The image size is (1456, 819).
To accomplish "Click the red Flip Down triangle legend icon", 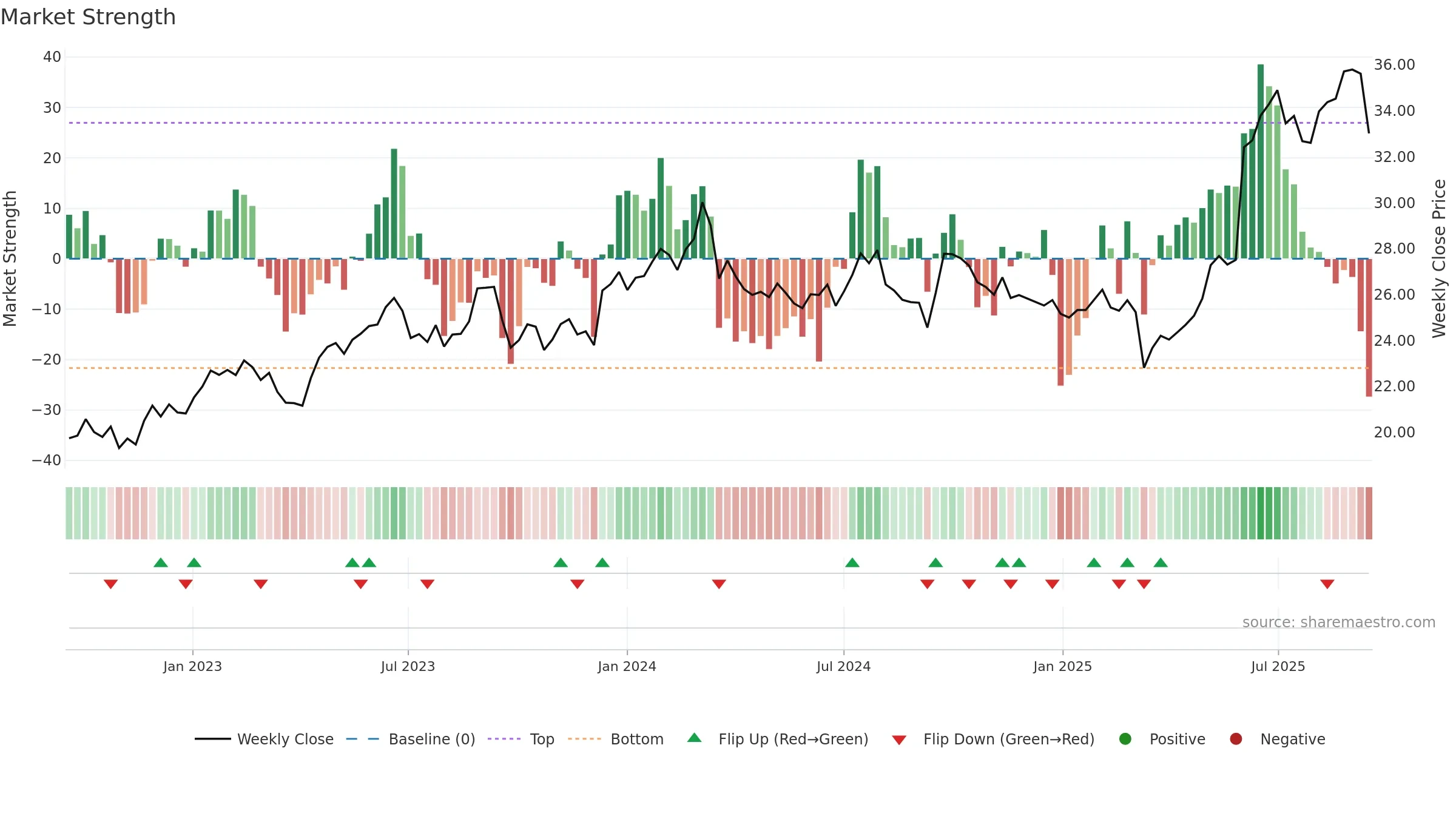I will coord(899,740).
